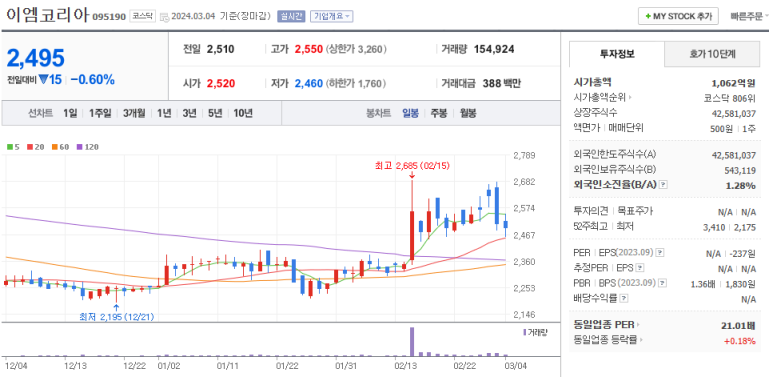This screenshot has width=773, height=377.
Task: Open the 기업개요 dropdown
Action: click(x=331, y=16)
